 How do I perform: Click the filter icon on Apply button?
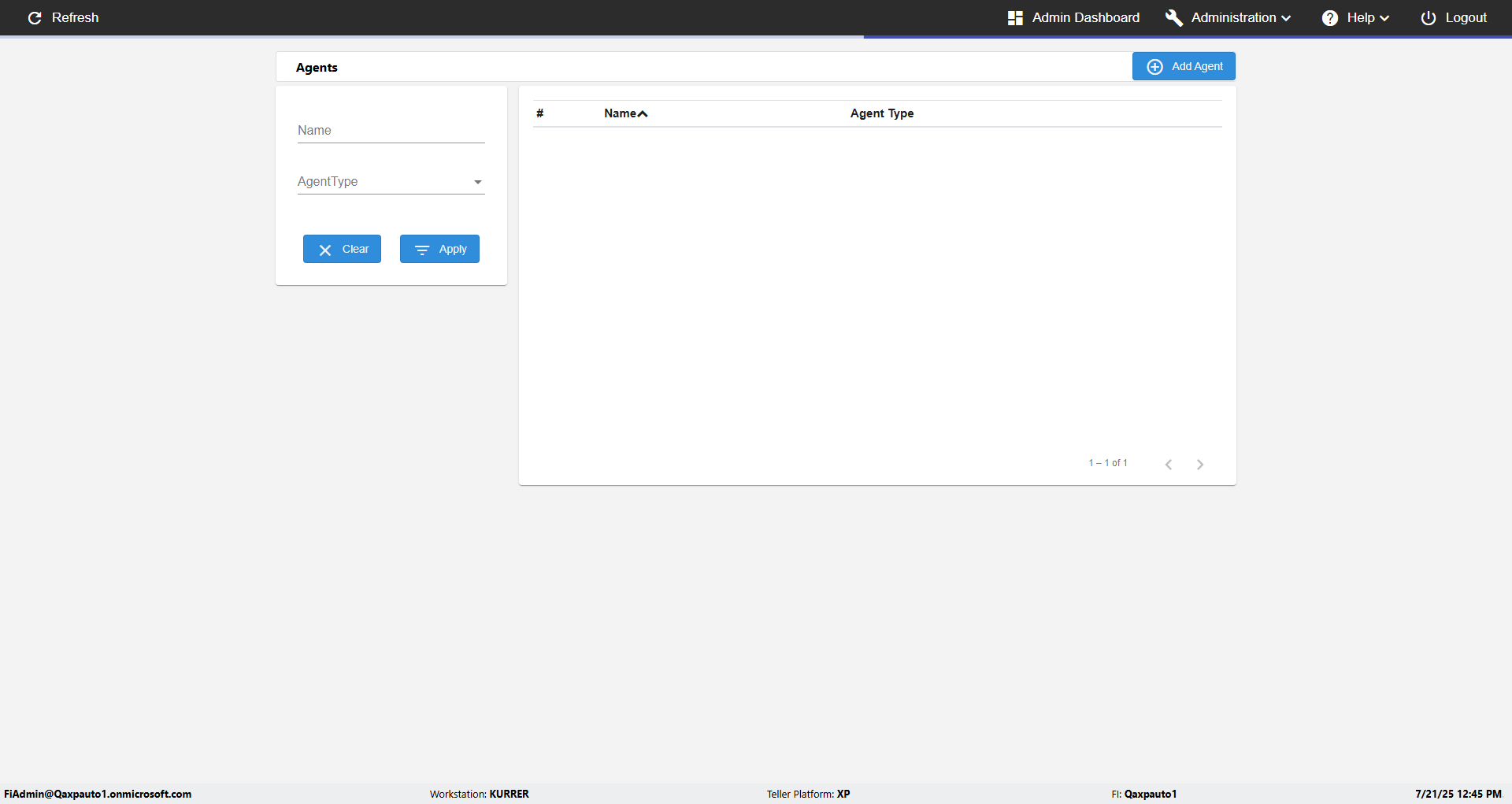coord(422,250)
